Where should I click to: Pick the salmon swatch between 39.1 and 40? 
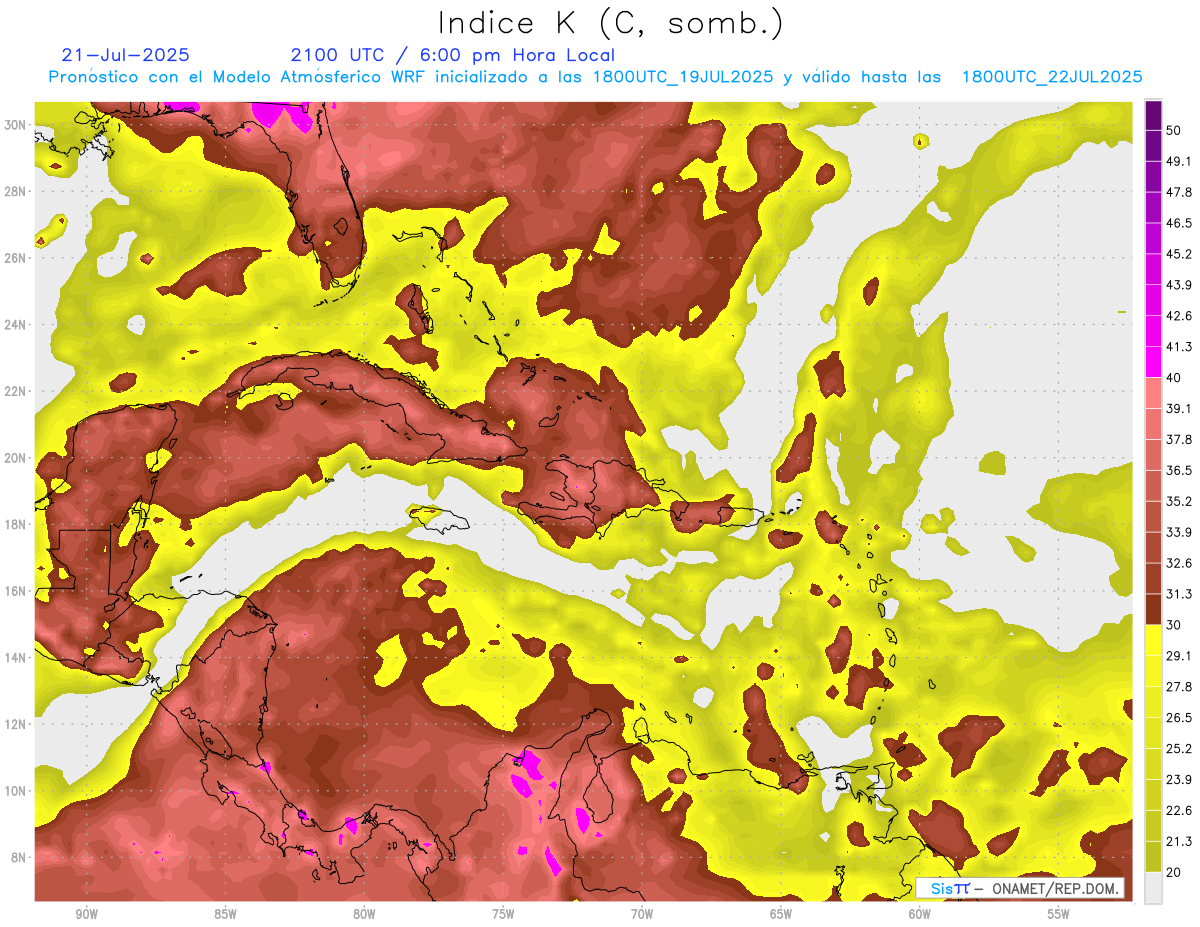pyautogui.click(x=1154, y=393)
